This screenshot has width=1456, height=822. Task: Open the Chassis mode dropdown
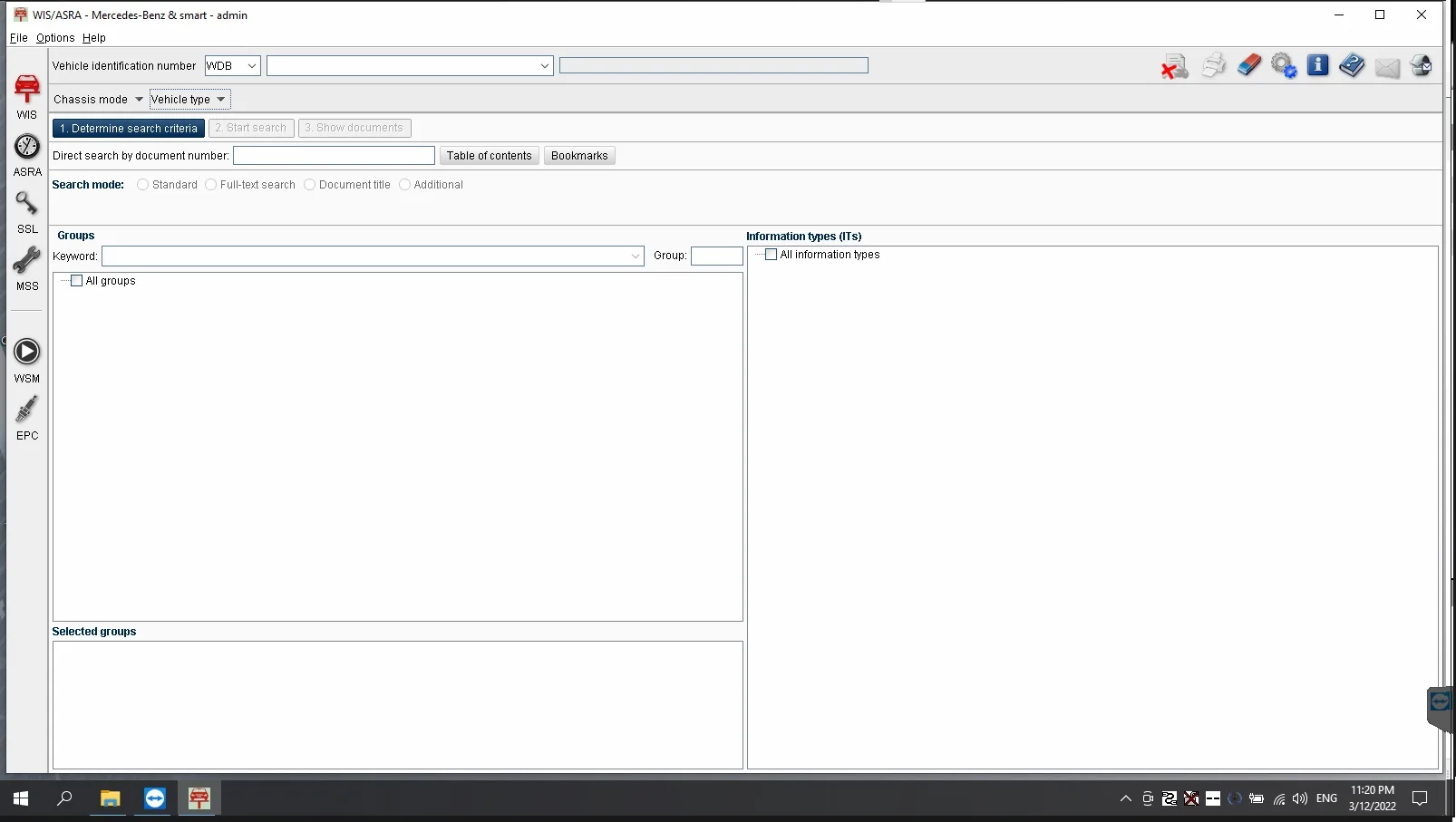(x=98, y=100)
